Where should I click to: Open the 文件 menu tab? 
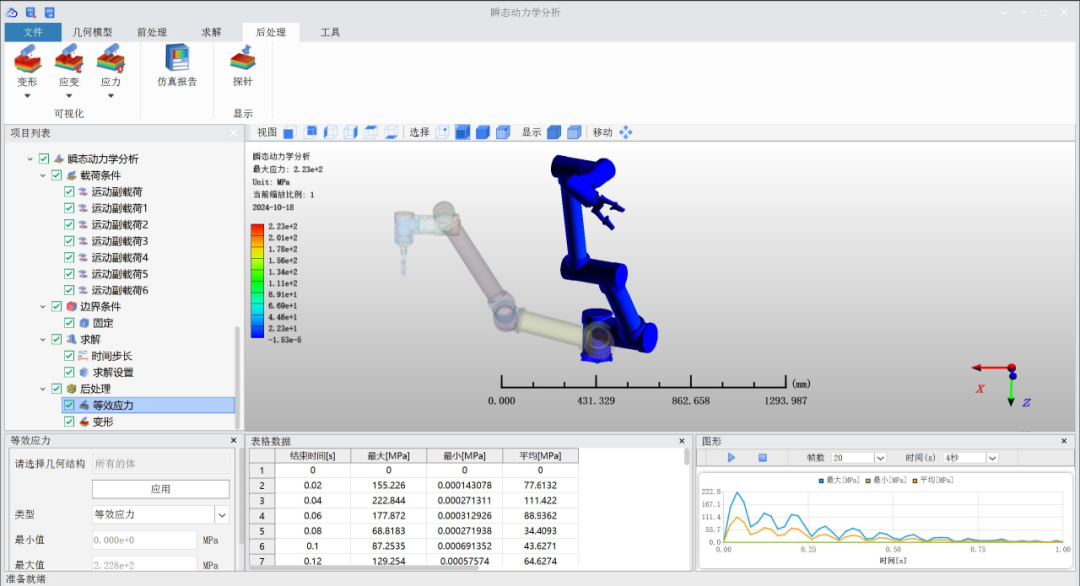pos(32,32)
